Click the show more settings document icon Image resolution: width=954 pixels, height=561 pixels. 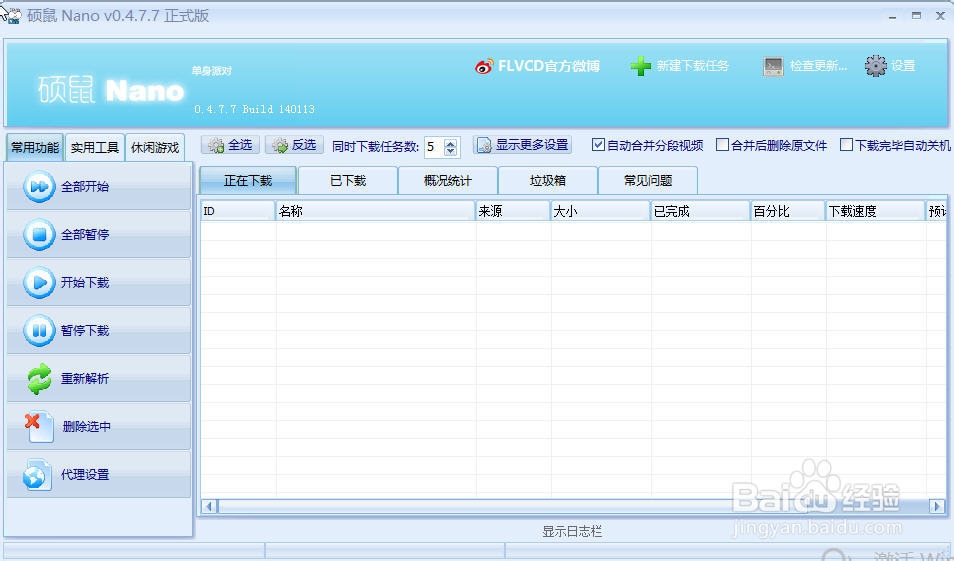(x=484, y=145)
